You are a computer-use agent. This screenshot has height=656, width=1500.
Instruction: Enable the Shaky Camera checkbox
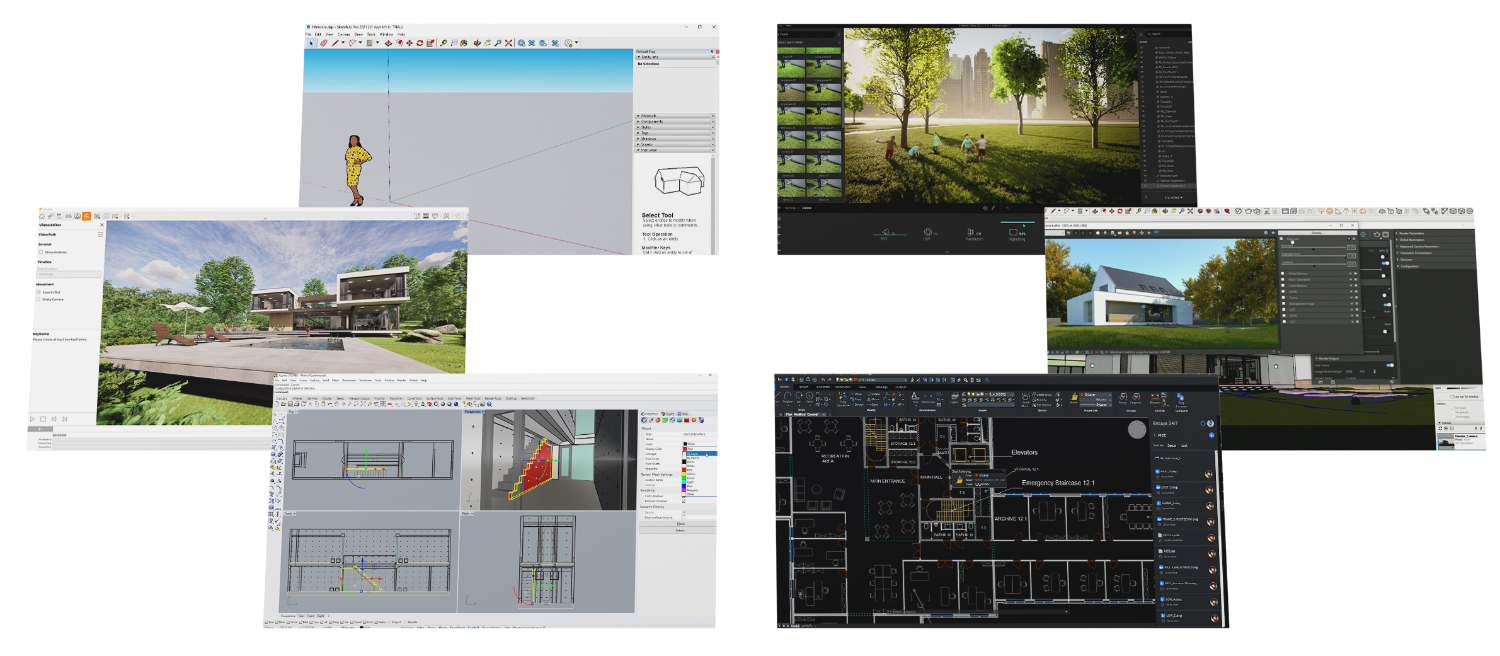[39, 299]
